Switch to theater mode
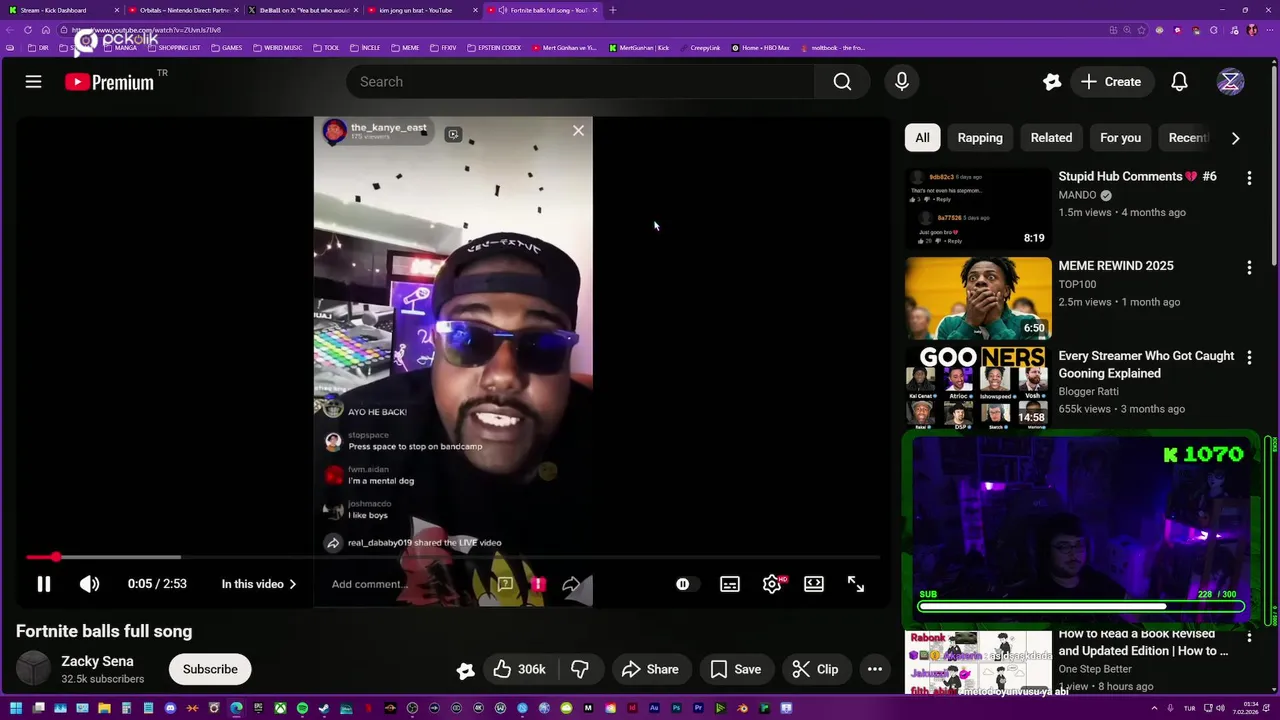 tap(814, 584)
